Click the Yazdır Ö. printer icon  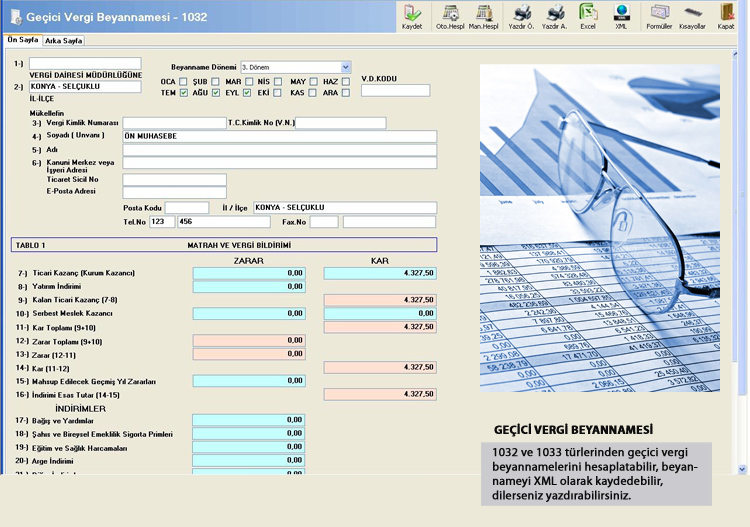point(522,16)
